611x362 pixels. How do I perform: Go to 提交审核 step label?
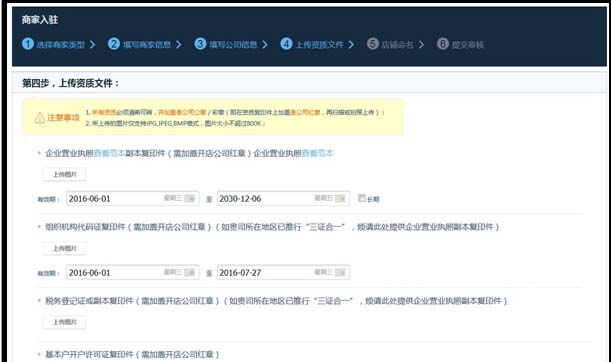tap(468, 45)
